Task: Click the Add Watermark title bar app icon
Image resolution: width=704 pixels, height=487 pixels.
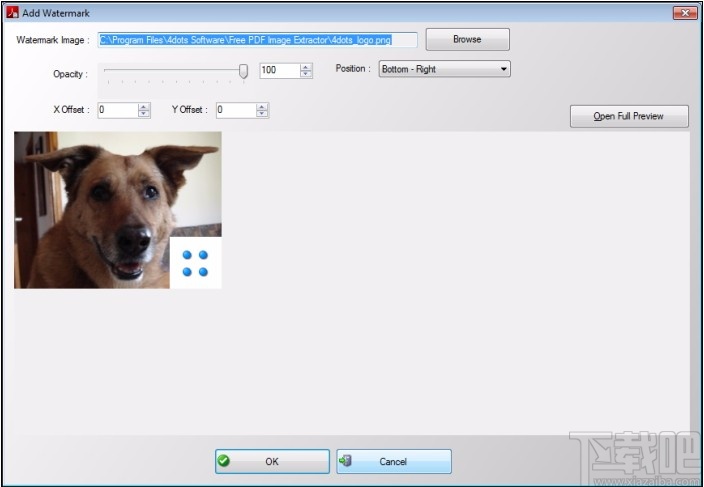Action: coord(12,13)
